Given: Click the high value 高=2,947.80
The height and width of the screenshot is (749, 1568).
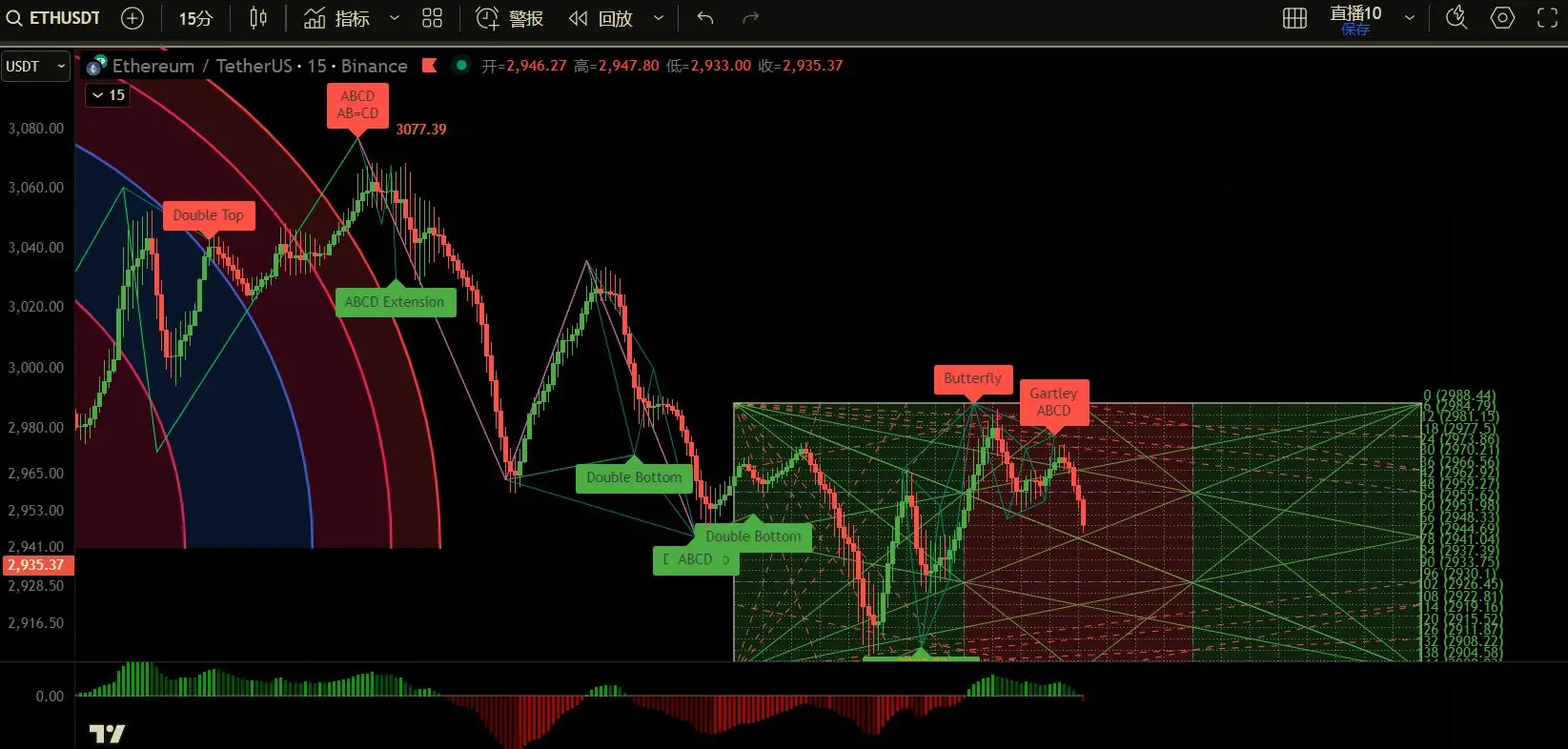Looking at the screenshot, I should click(x=616, y=66).
